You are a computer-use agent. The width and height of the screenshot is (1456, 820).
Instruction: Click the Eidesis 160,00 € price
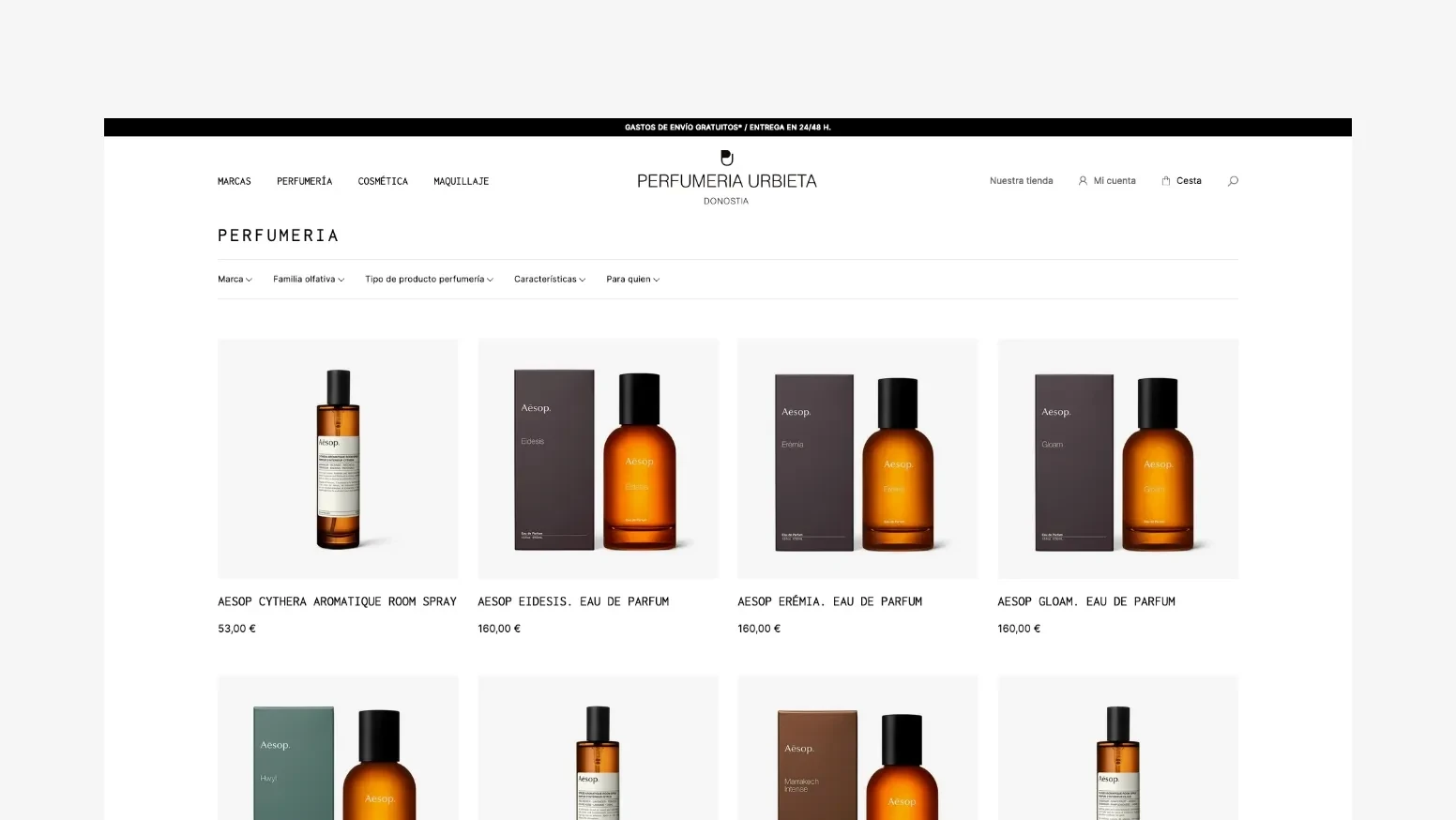click(499, 629)
